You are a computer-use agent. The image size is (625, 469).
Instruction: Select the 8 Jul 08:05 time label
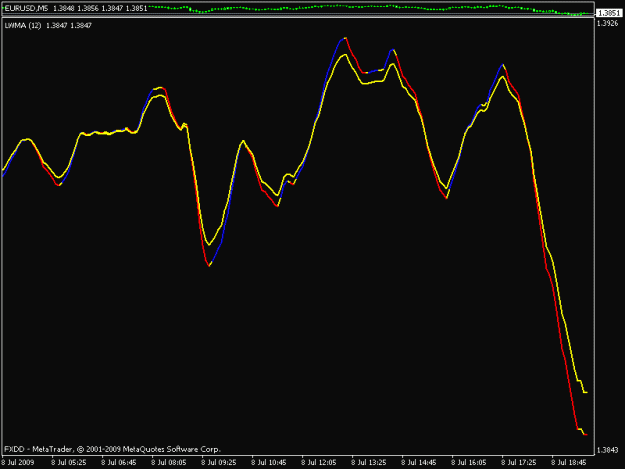[x=169, y=463]
